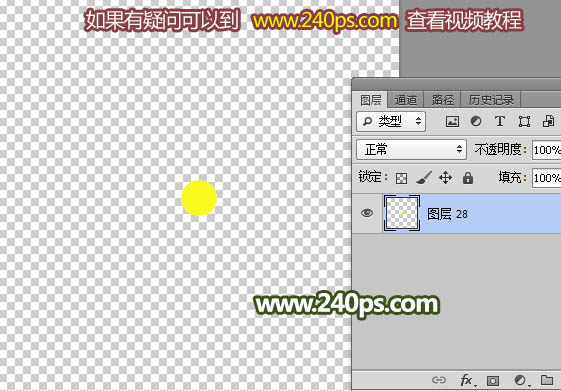Open the fx layer style menu
Viewport: 561px width, 391px height.
tap(467, 380)
